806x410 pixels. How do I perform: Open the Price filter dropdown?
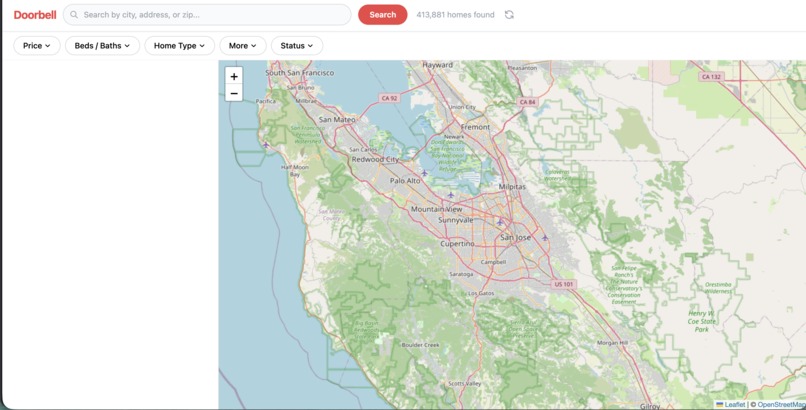[37, 46]
